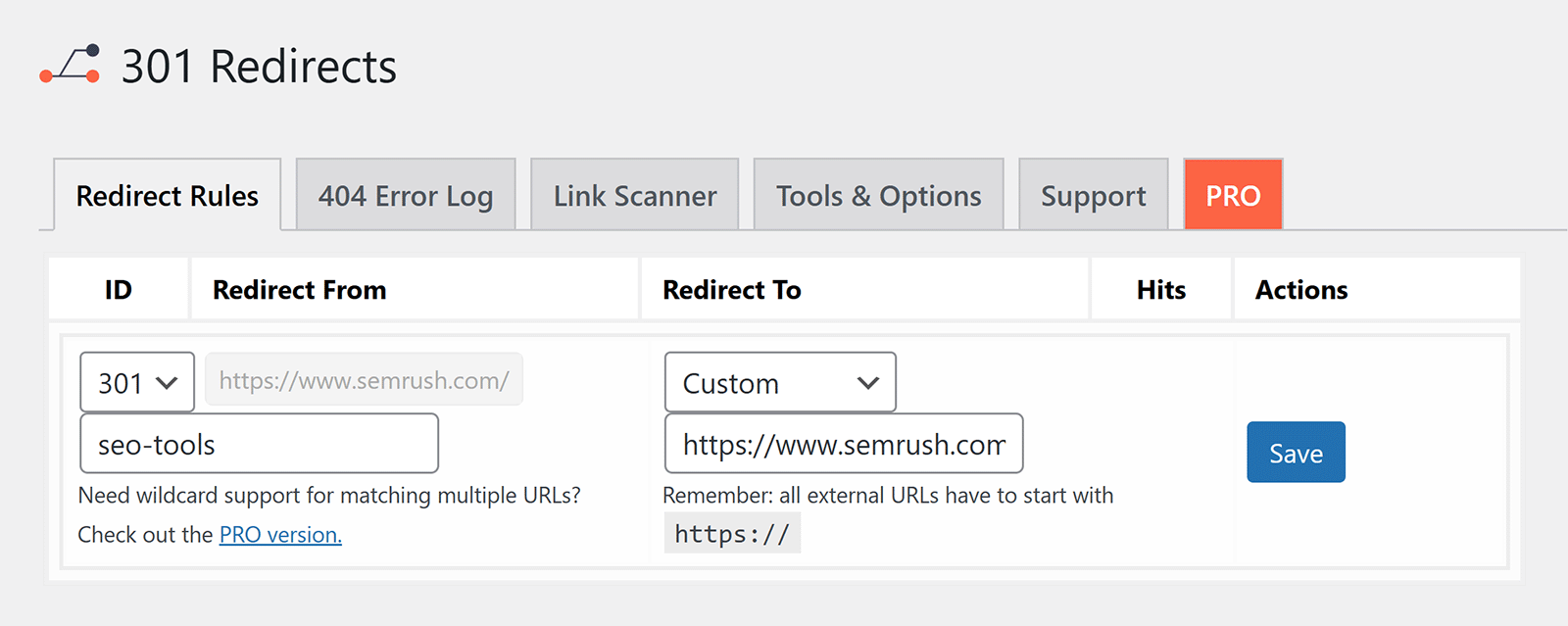Viewport: 1568px width, 626px height.
Task: Switch to the 404 Error Log tab
Action: tap(405, 195)
